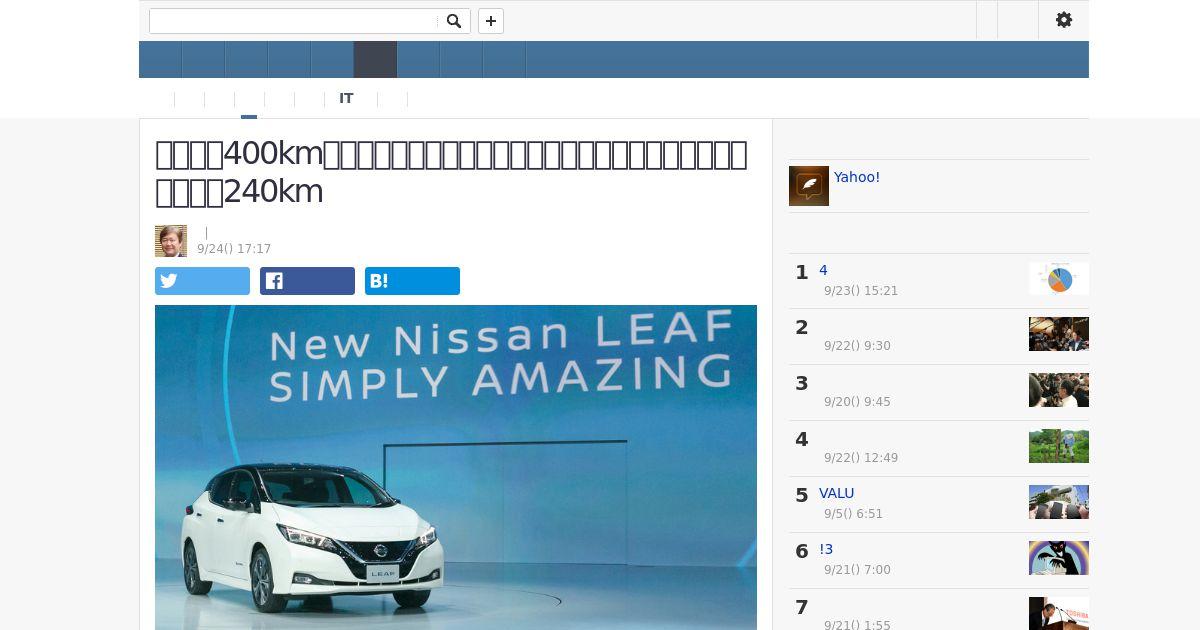This screenshot has width=1200, height=630.
Task: Click the date 9/23() 15:21
Action: (x=861, y=291)
